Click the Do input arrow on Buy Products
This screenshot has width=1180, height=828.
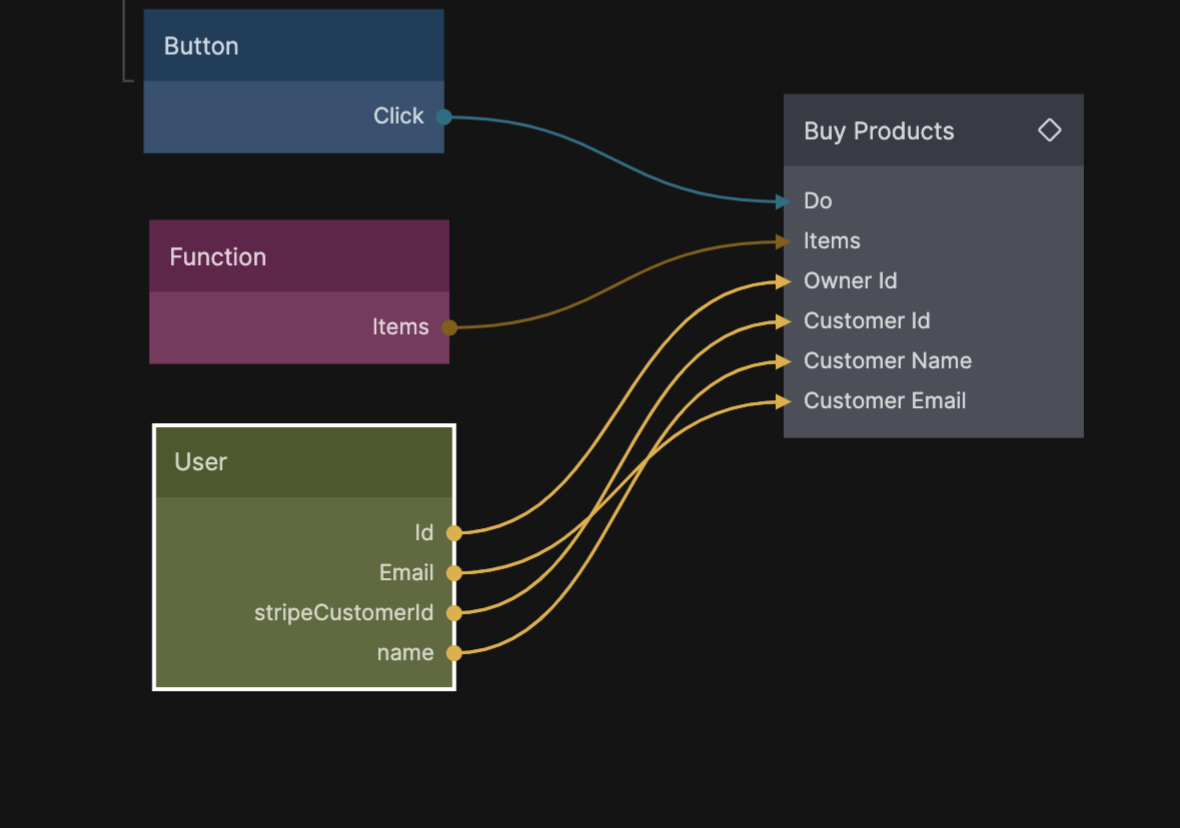[783, 202]
